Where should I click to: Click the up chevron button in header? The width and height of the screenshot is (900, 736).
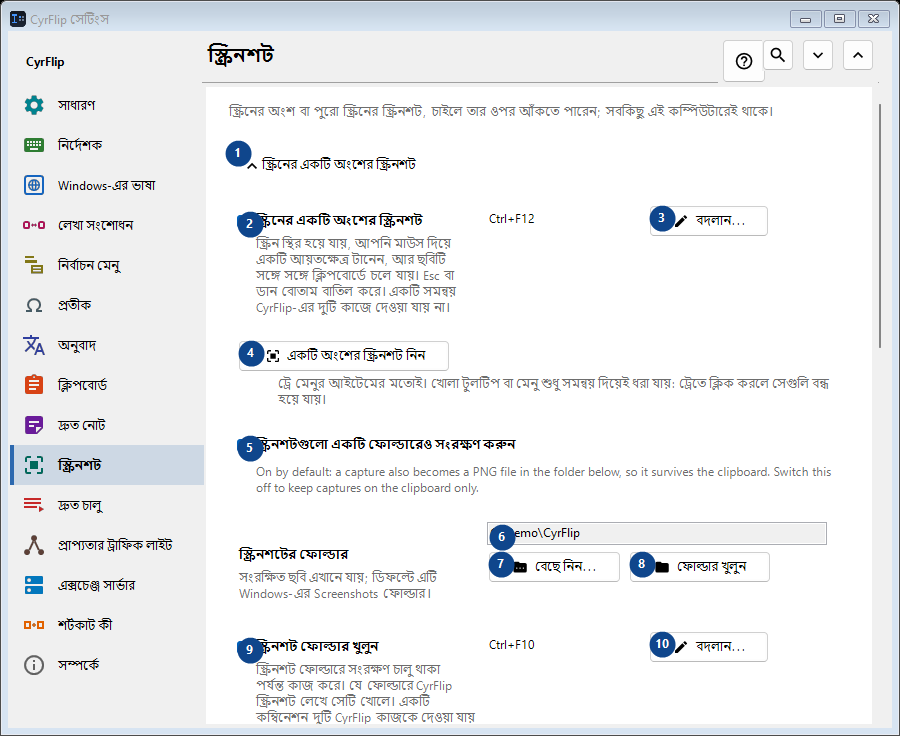click(x=858, y=55)
